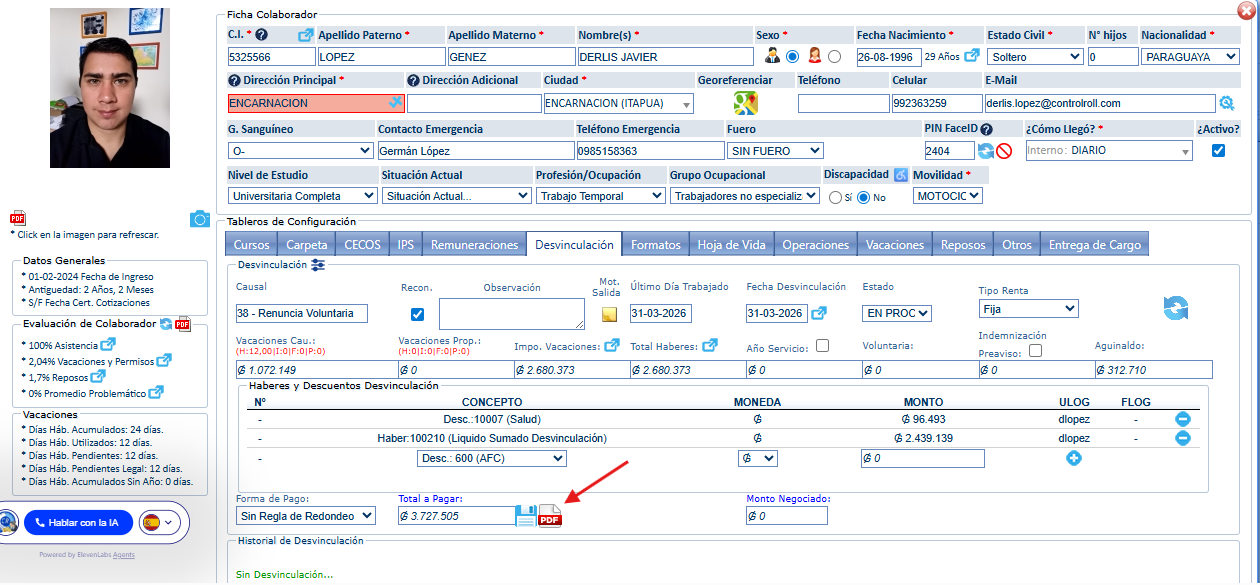Open the 100% Asistencia external link
Viewport: 1260px width, 585px height.
109,344
